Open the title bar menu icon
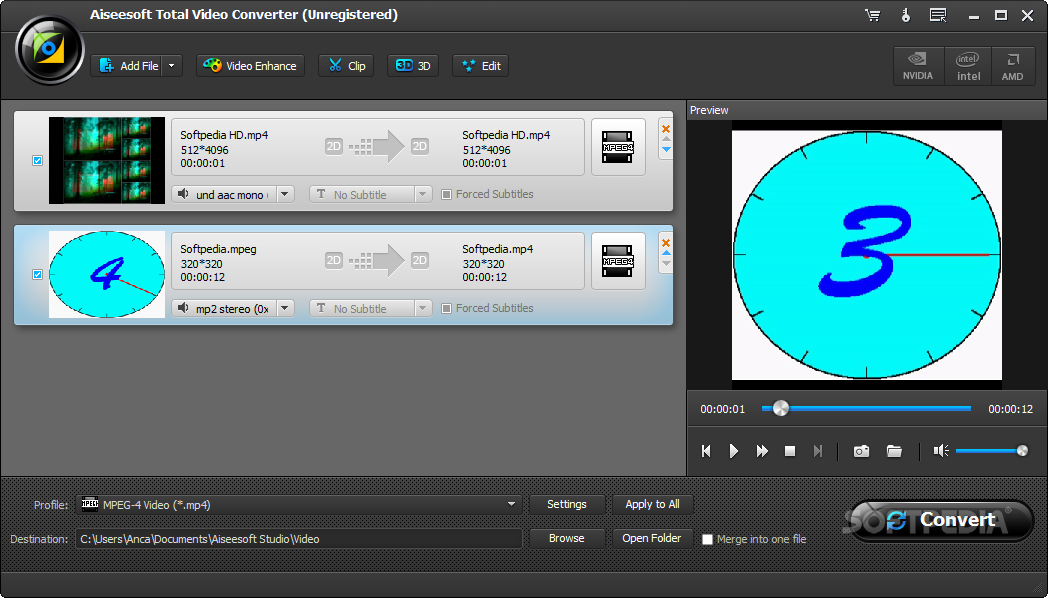1048x598 pixels. 938,15
